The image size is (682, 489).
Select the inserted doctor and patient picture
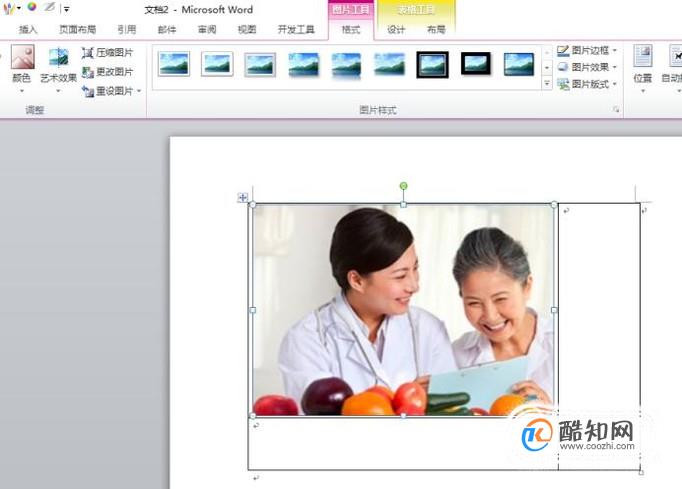(403, 310)
